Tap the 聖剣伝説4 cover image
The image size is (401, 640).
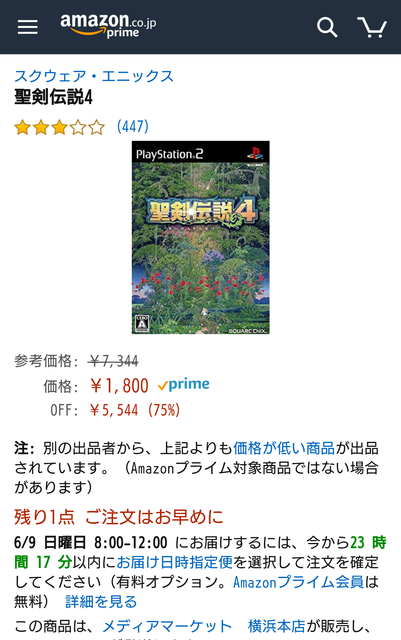pos(200,238)
